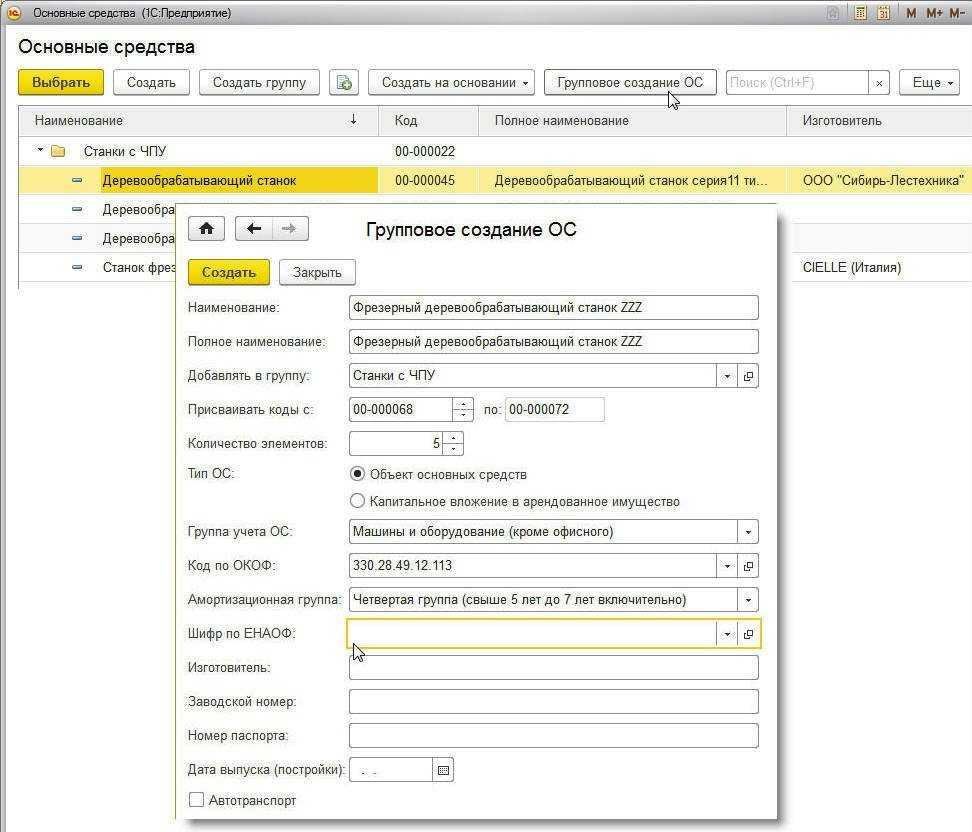Click the yellow Создать button in dialog
Image resolution: width=972 pixels, height=832 pixels.
[229, 272]
